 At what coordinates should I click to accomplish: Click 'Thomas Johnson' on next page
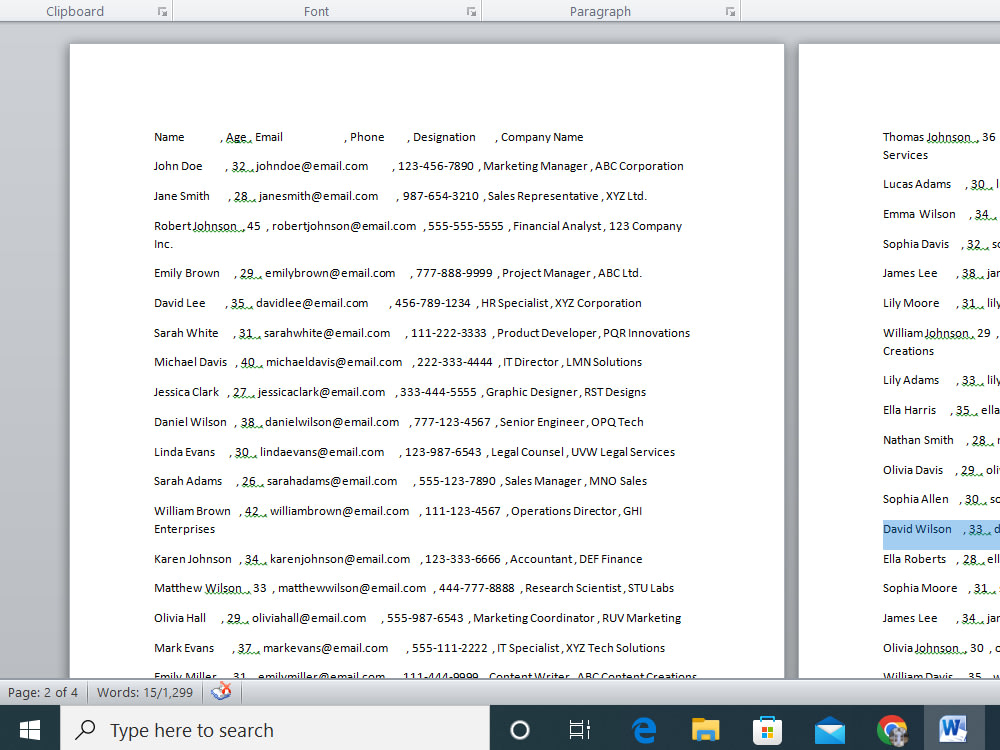click(x=927, y=137)
